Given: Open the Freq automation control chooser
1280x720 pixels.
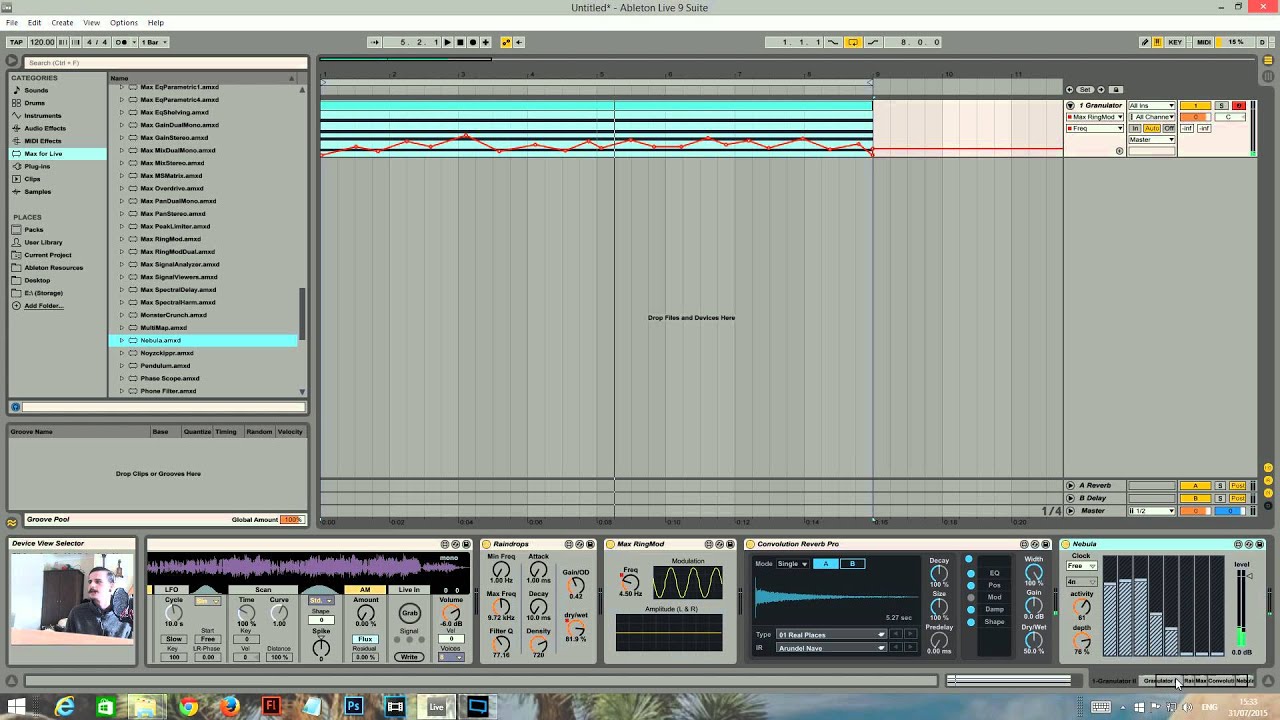Looking at the screenshot, I should pos(1095,128).
